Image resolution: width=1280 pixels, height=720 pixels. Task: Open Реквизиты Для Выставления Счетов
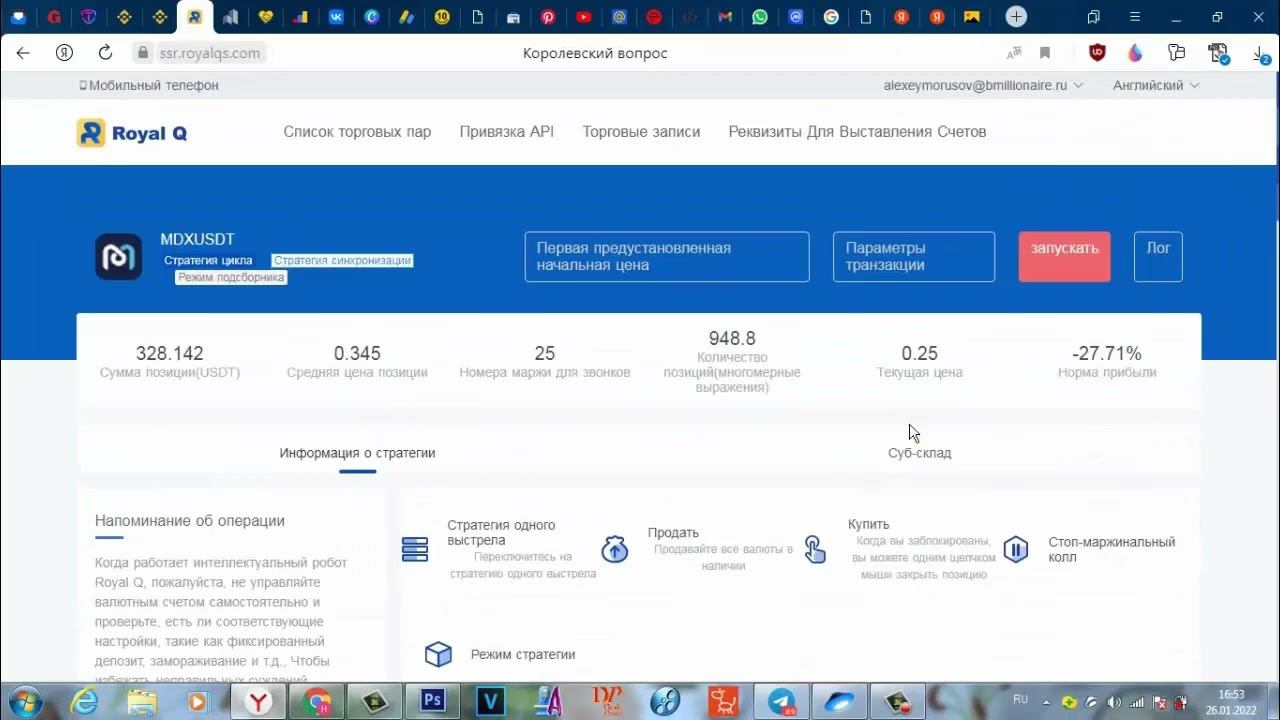pos(857,132)
